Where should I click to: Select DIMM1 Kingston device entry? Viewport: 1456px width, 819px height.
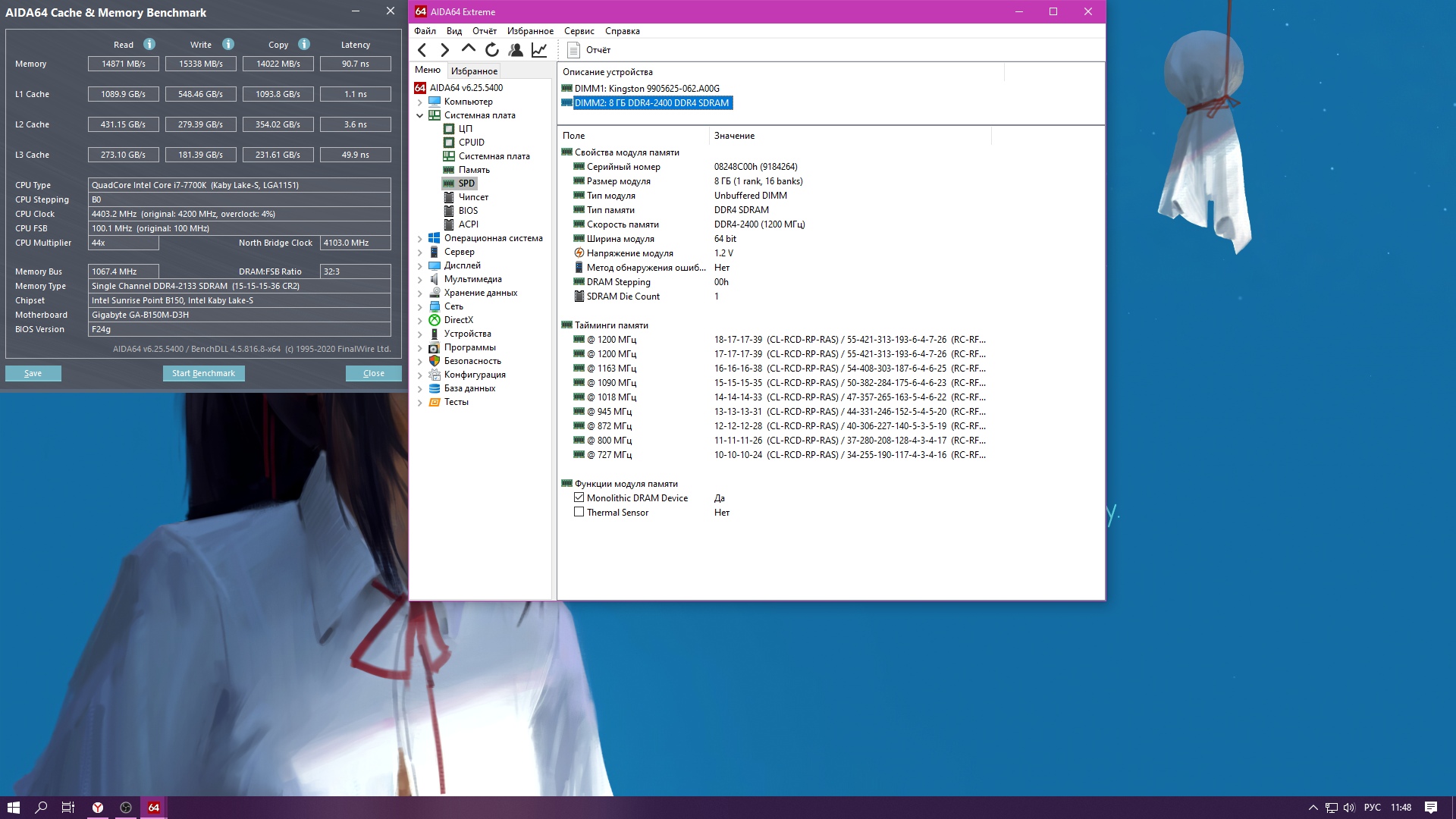tap(647, 88)
